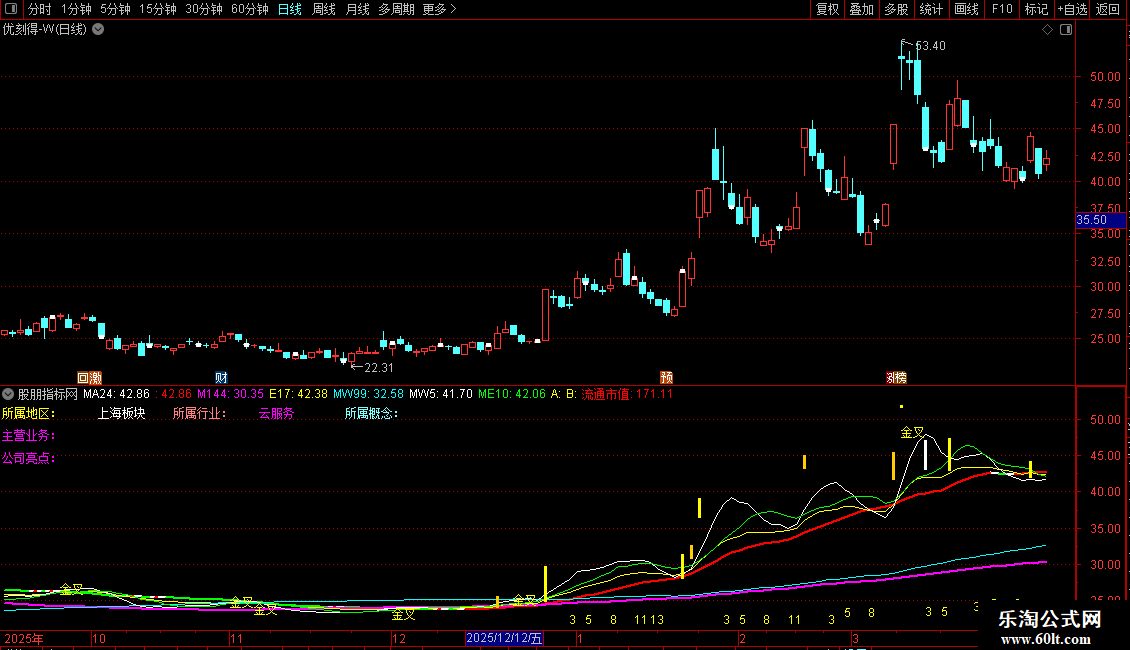Click the 财 financial report marker

click(x=221, y=378)
